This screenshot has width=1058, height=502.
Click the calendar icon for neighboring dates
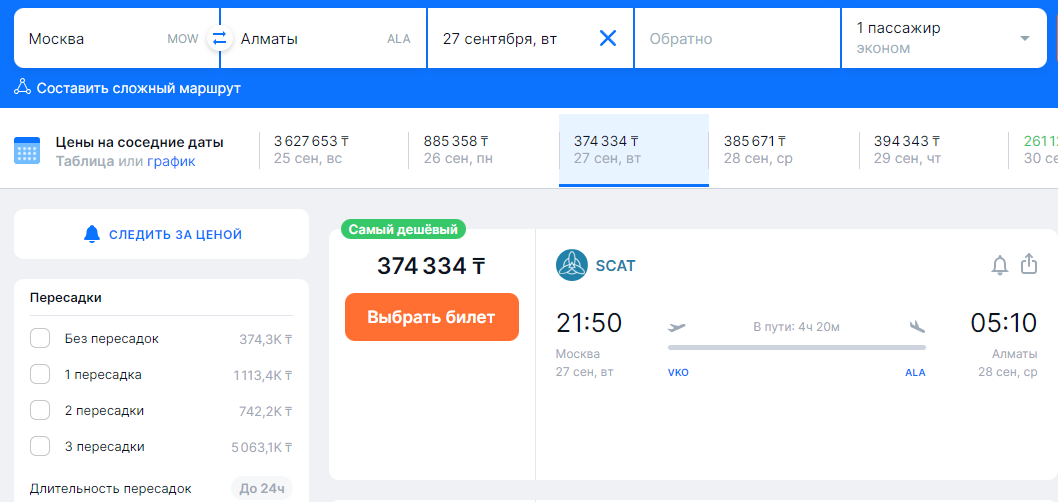27,151
